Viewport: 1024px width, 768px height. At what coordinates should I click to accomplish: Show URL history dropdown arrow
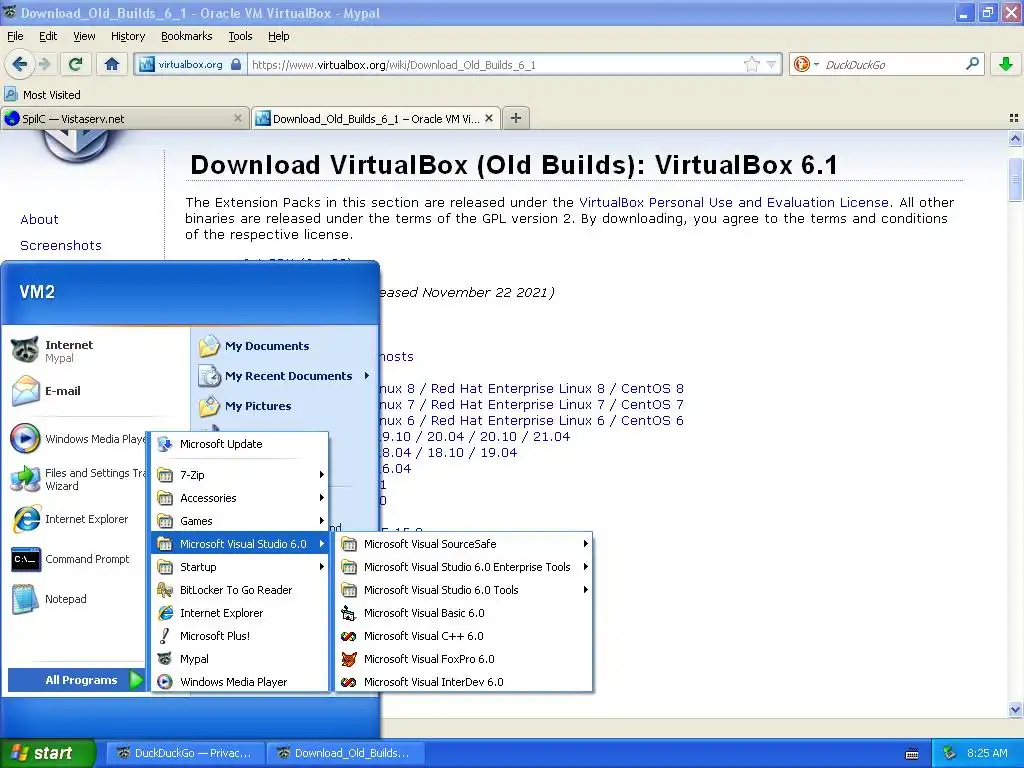click(x=771, y=64)
